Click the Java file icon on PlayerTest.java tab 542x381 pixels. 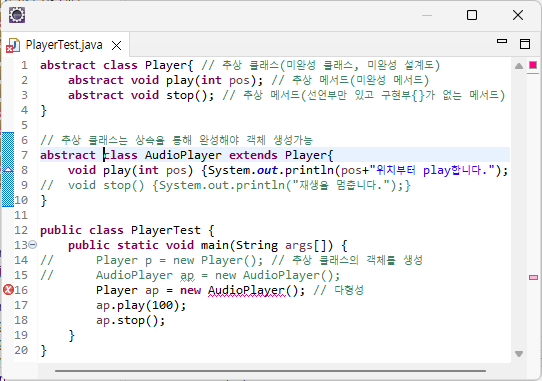tap(13, 45)
